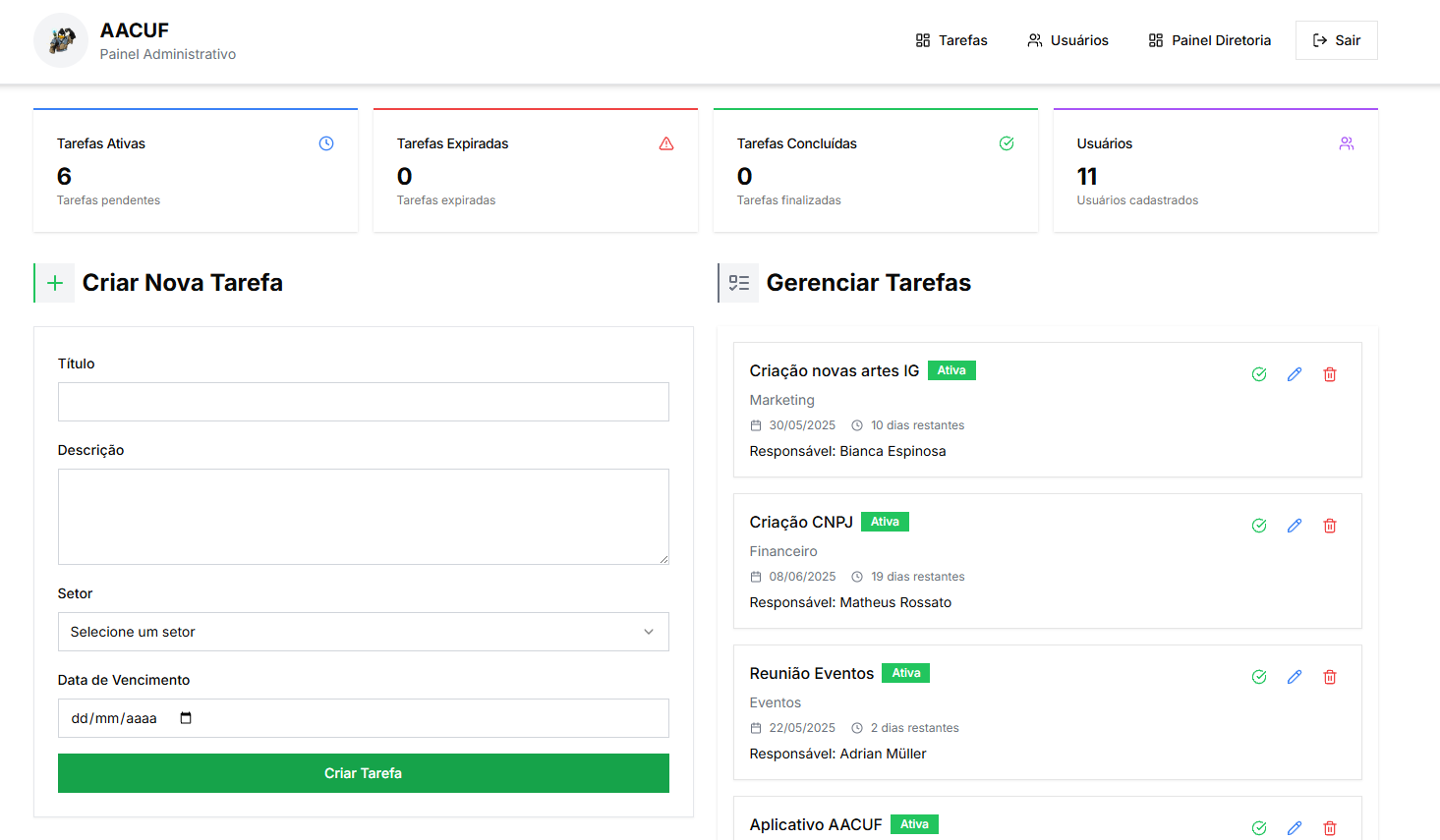Focus the Descrição text area
Screen dimensions: 1440x840
point(364,517)
